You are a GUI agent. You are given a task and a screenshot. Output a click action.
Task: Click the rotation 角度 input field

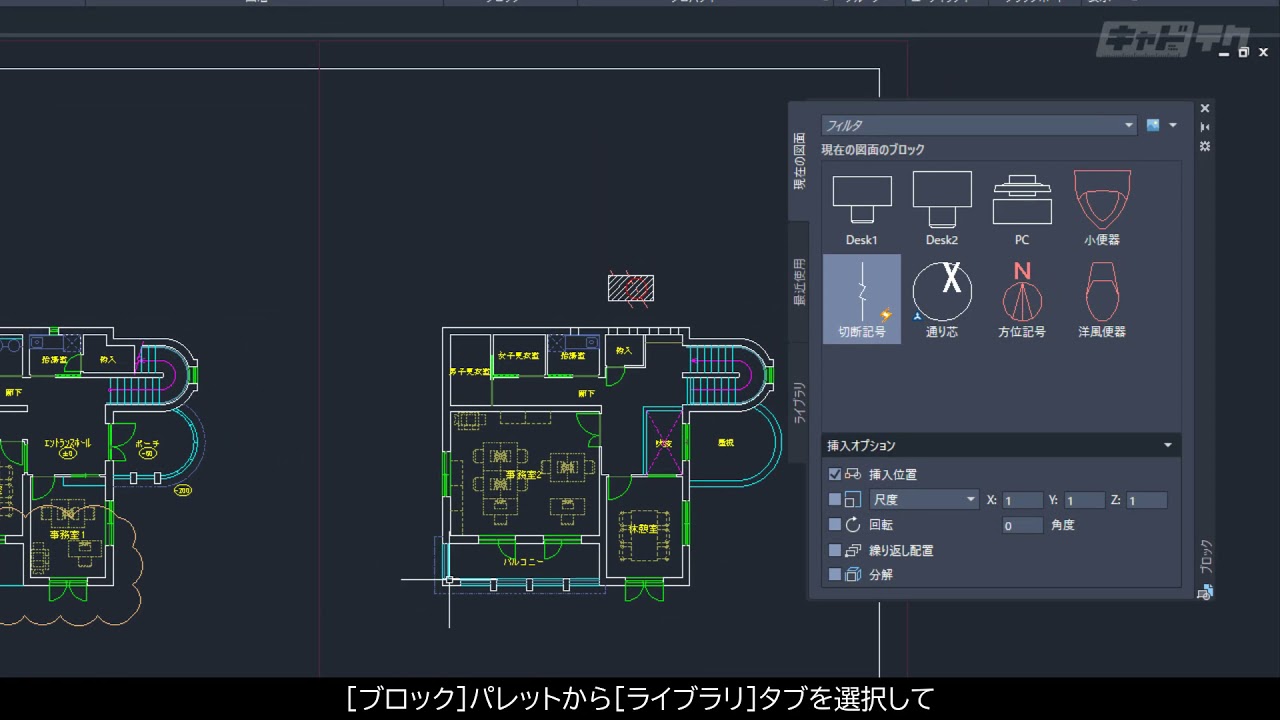[x=1023, y=525]
